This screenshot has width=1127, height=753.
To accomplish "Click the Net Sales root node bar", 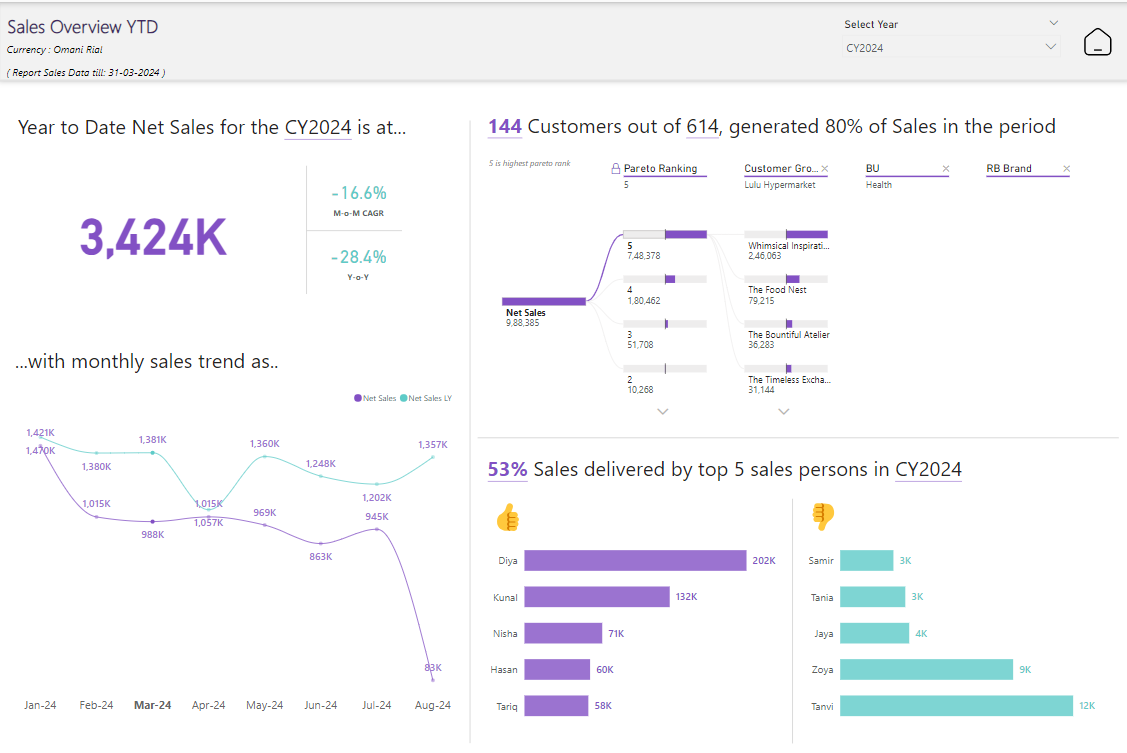I will click(x=543, y=301).
